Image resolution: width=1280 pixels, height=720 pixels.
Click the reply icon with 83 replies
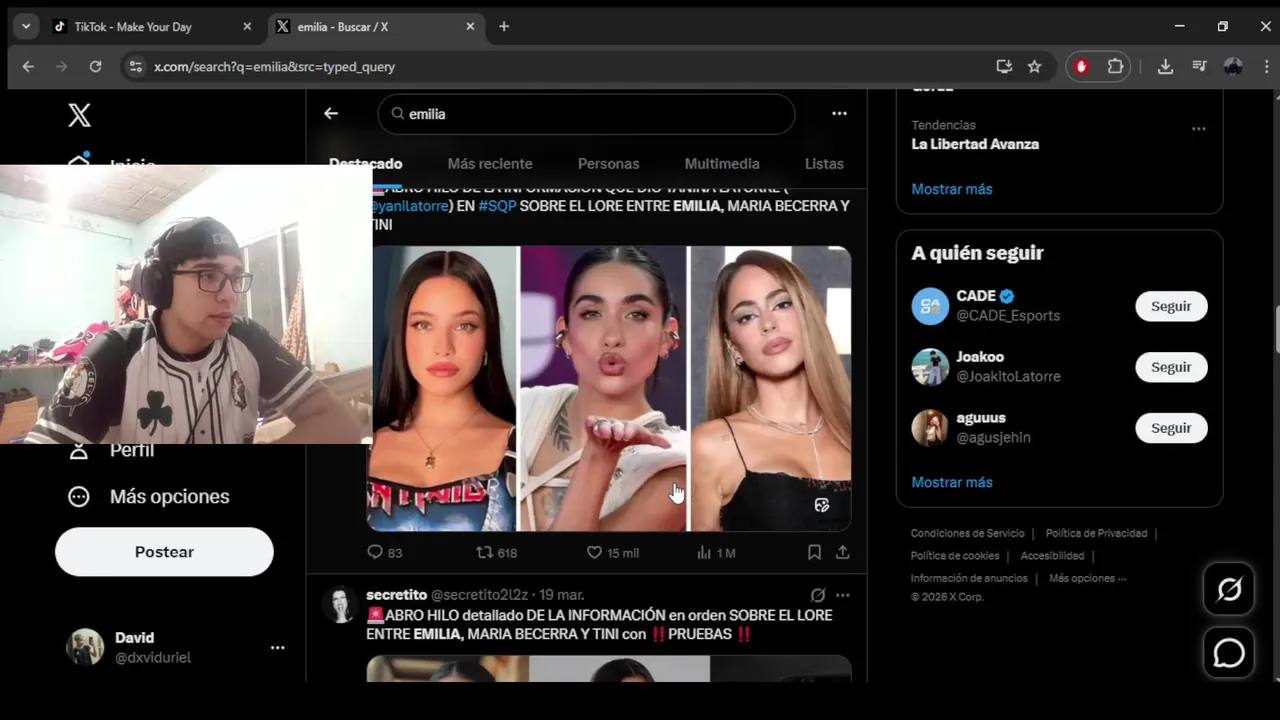pos(375,552)
